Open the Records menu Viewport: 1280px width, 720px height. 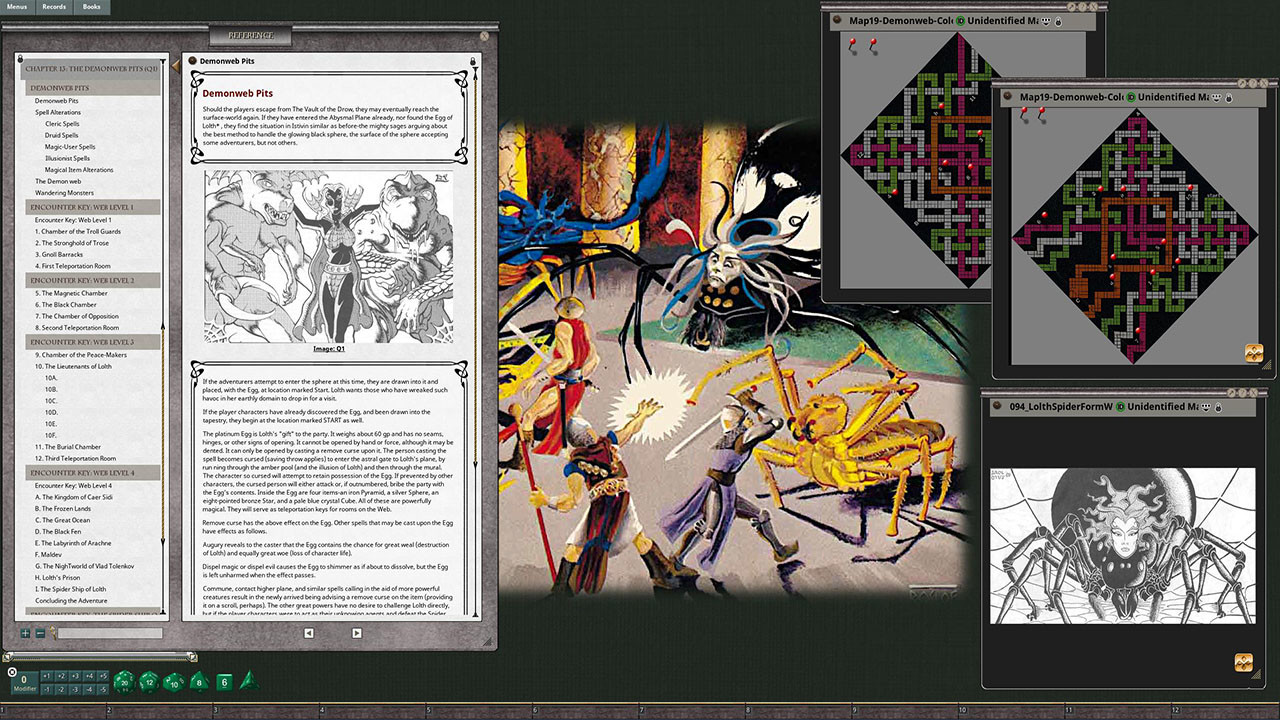(54, 7)
